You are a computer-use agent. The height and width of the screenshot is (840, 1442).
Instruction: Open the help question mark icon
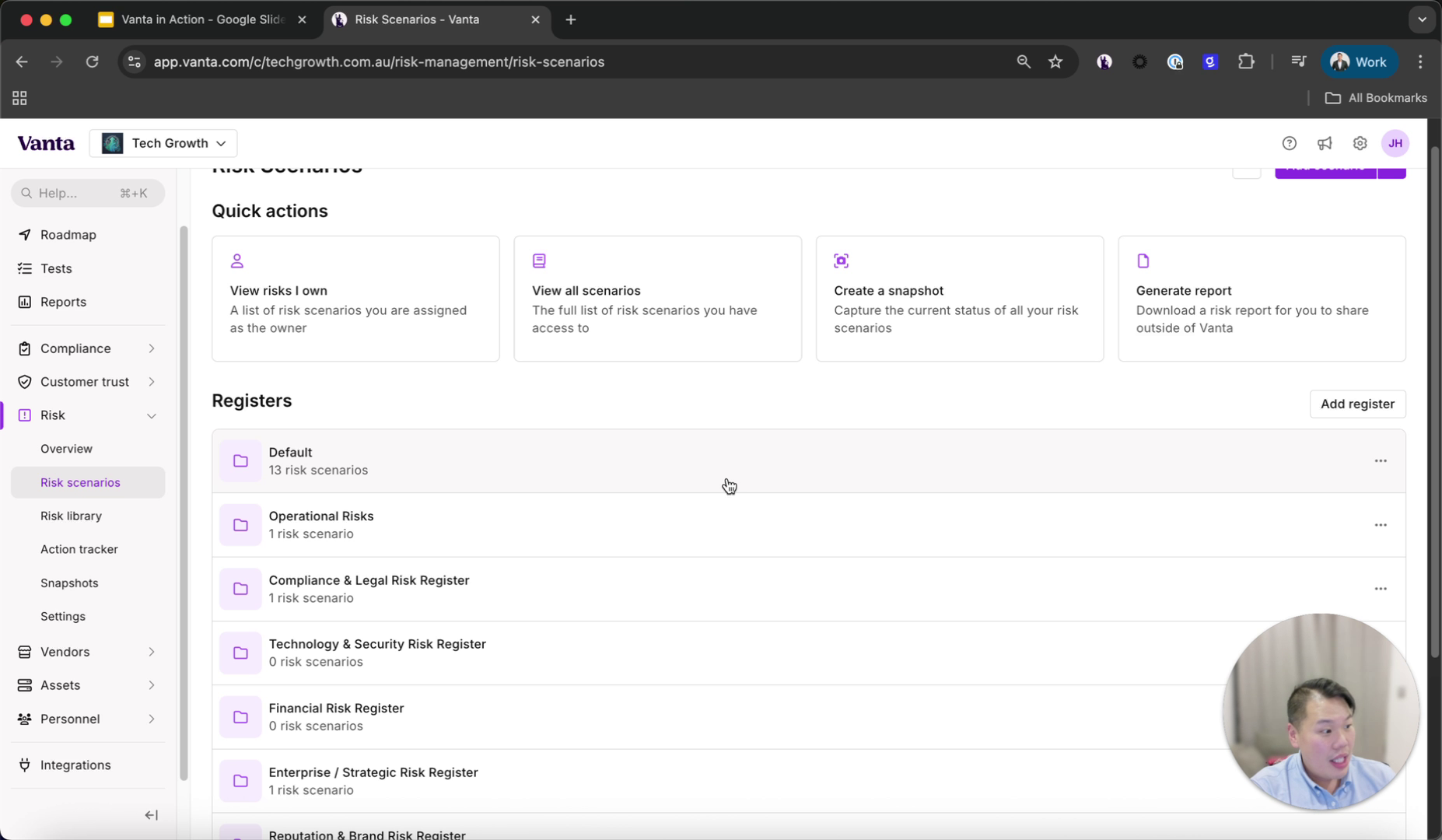[1290, 143]
